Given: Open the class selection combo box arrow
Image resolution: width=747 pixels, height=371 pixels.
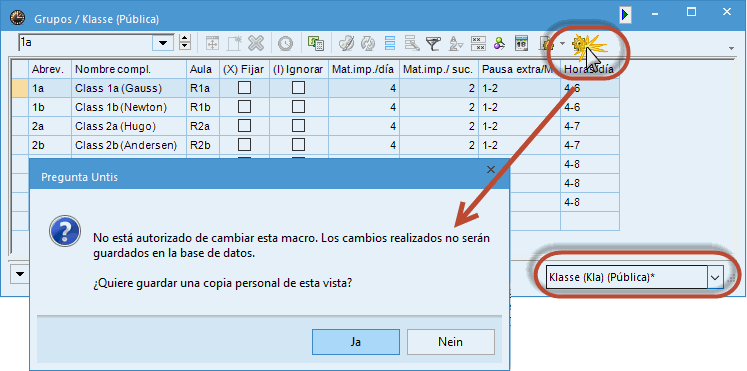Looking at the screenshot, I should coord(163,42).
